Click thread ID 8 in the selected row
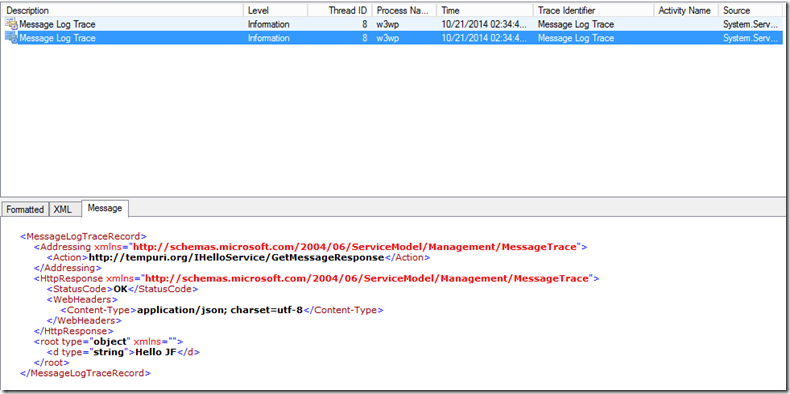 [x=364, y=38]
